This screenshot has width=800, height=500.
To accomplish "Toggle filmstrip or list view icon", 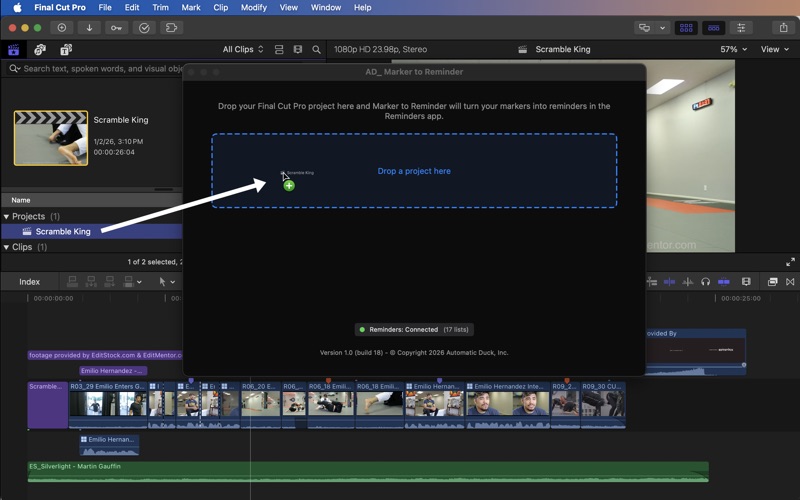I will pos(297,49).
